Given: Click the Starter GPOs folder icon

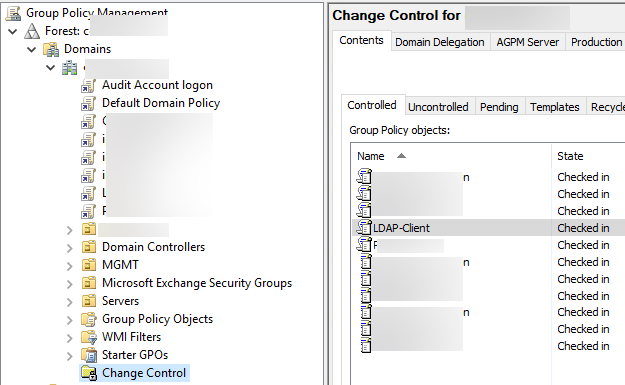Looking at the screenshot, I should tap(89, 355).
